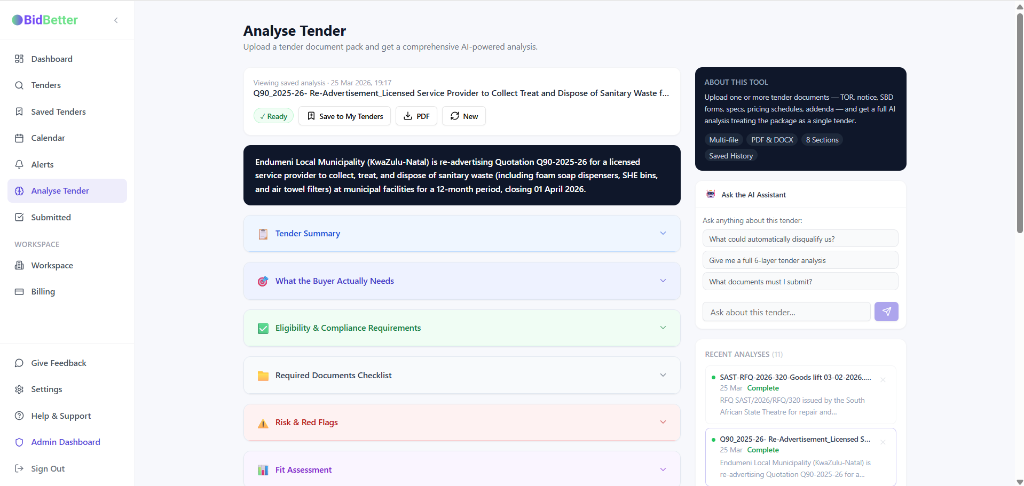Image resolution: width=1024 pixels, height=486 pixels.
Task: Click the AI Assistant robot icon
Action: 711,194
